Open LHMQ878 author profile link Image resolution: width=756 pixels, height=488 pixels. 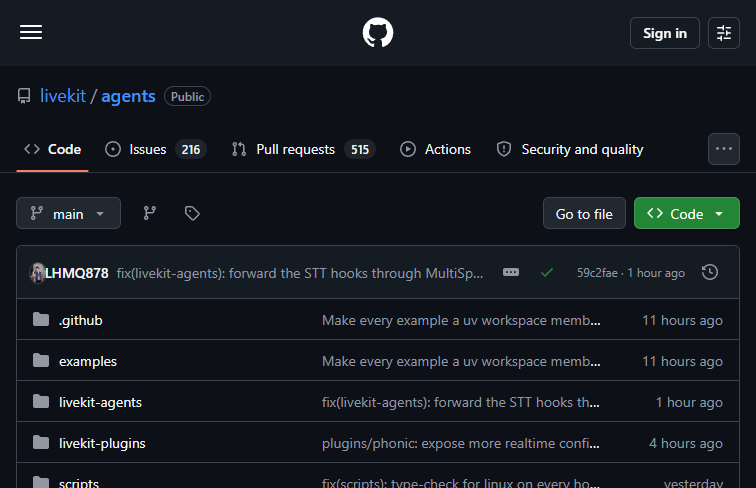click(77, 273)
